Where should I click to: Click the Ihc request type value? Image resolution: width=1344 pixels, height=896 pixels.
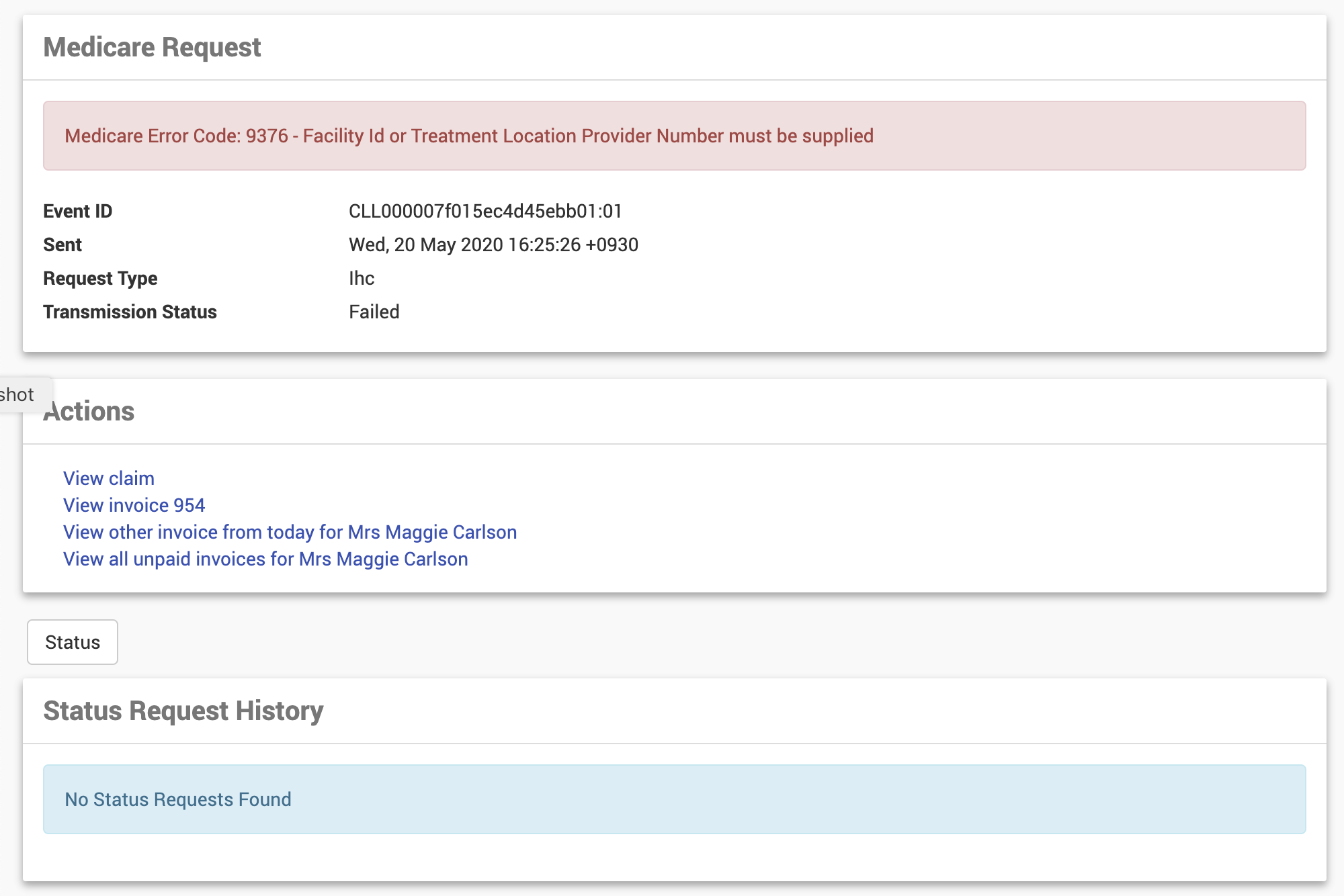[x=362, y=278]
